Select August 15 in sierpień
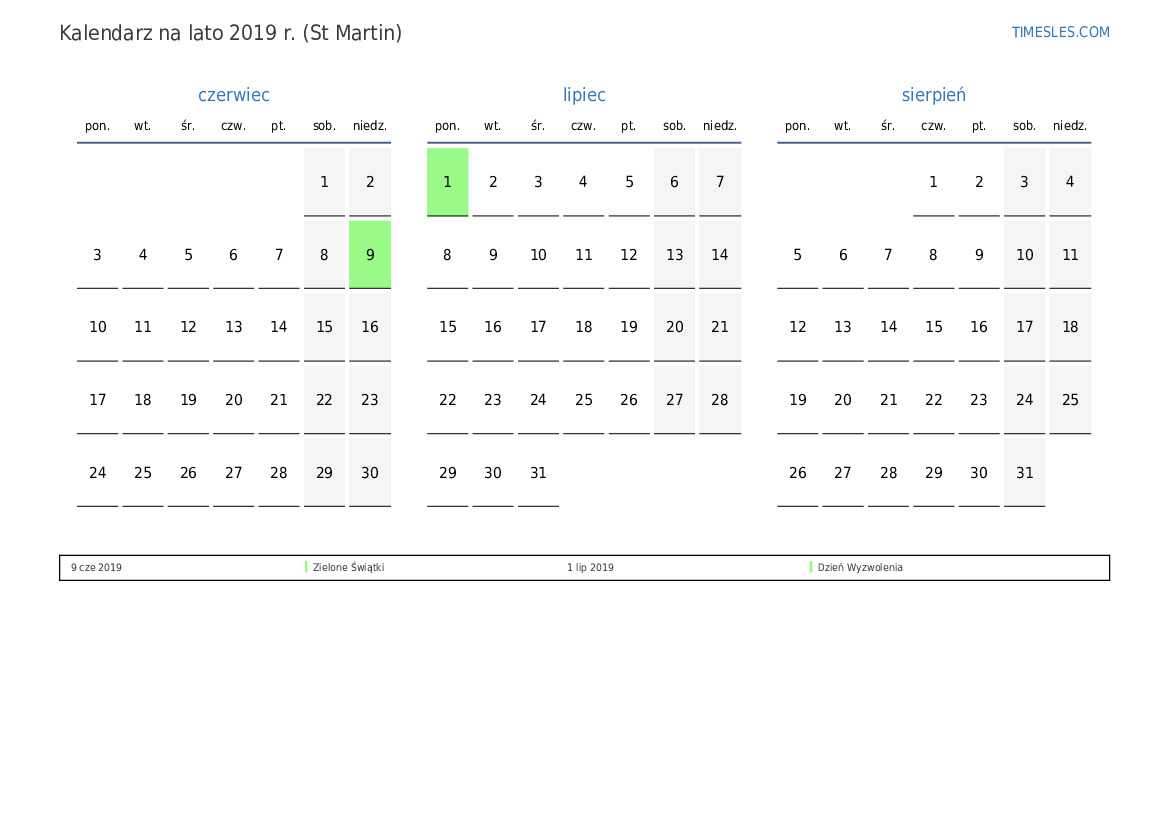1169x827 pixels. tap(933, 327)
